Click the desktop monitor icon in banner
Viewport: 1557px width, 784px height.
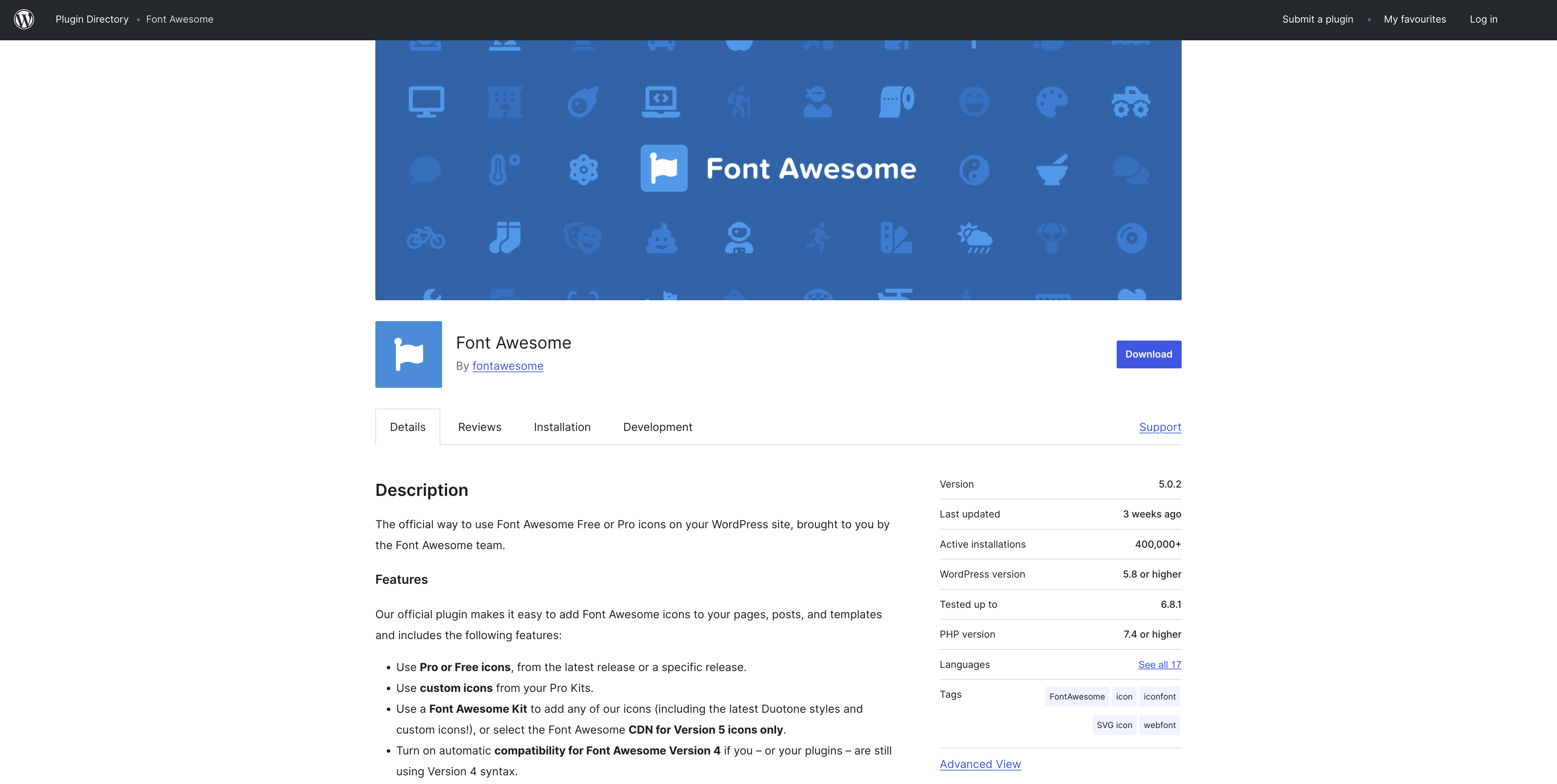tap(426, 101)
